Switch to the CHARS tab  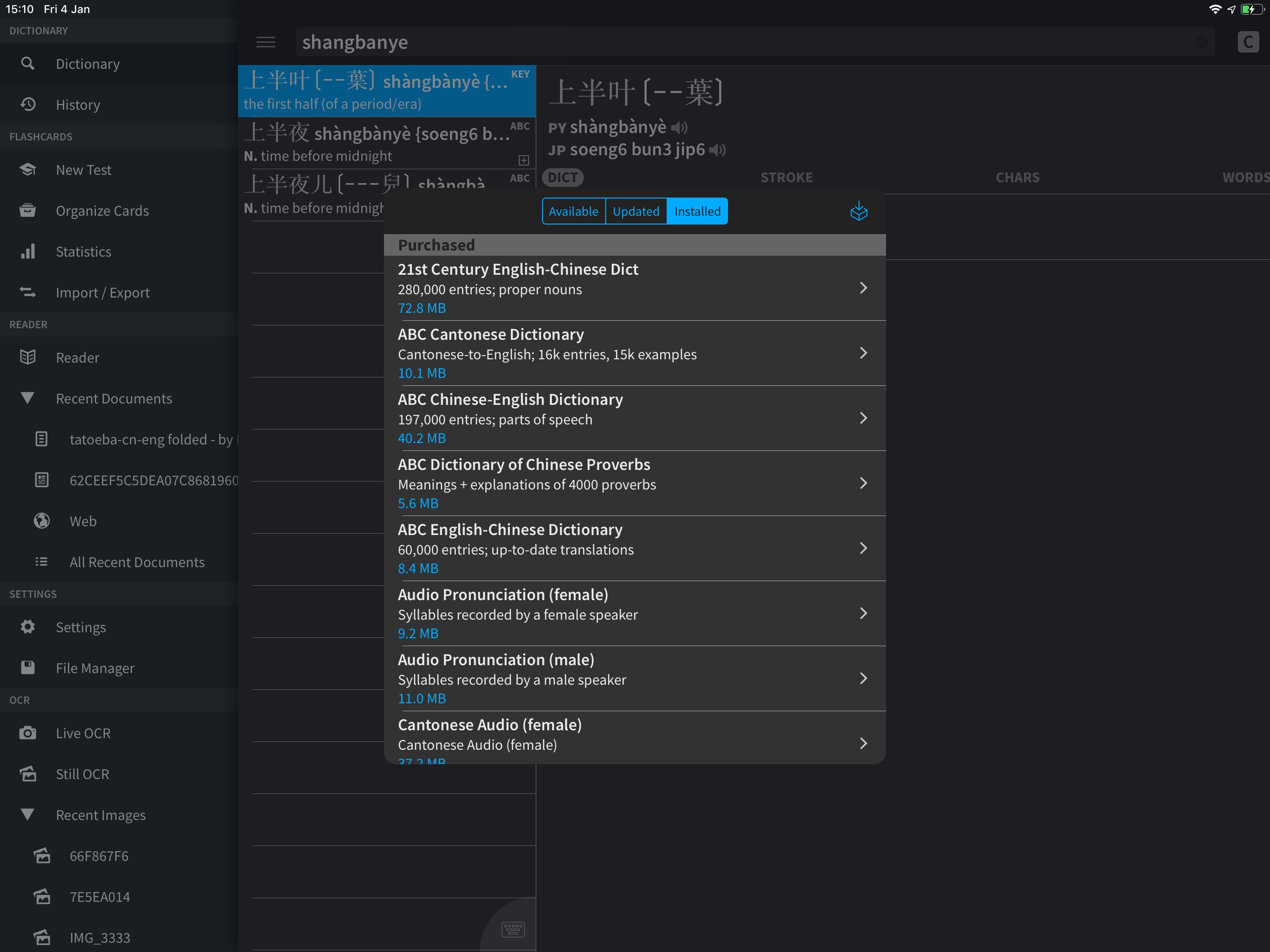pyautogui.click(x=1018, y=178)
